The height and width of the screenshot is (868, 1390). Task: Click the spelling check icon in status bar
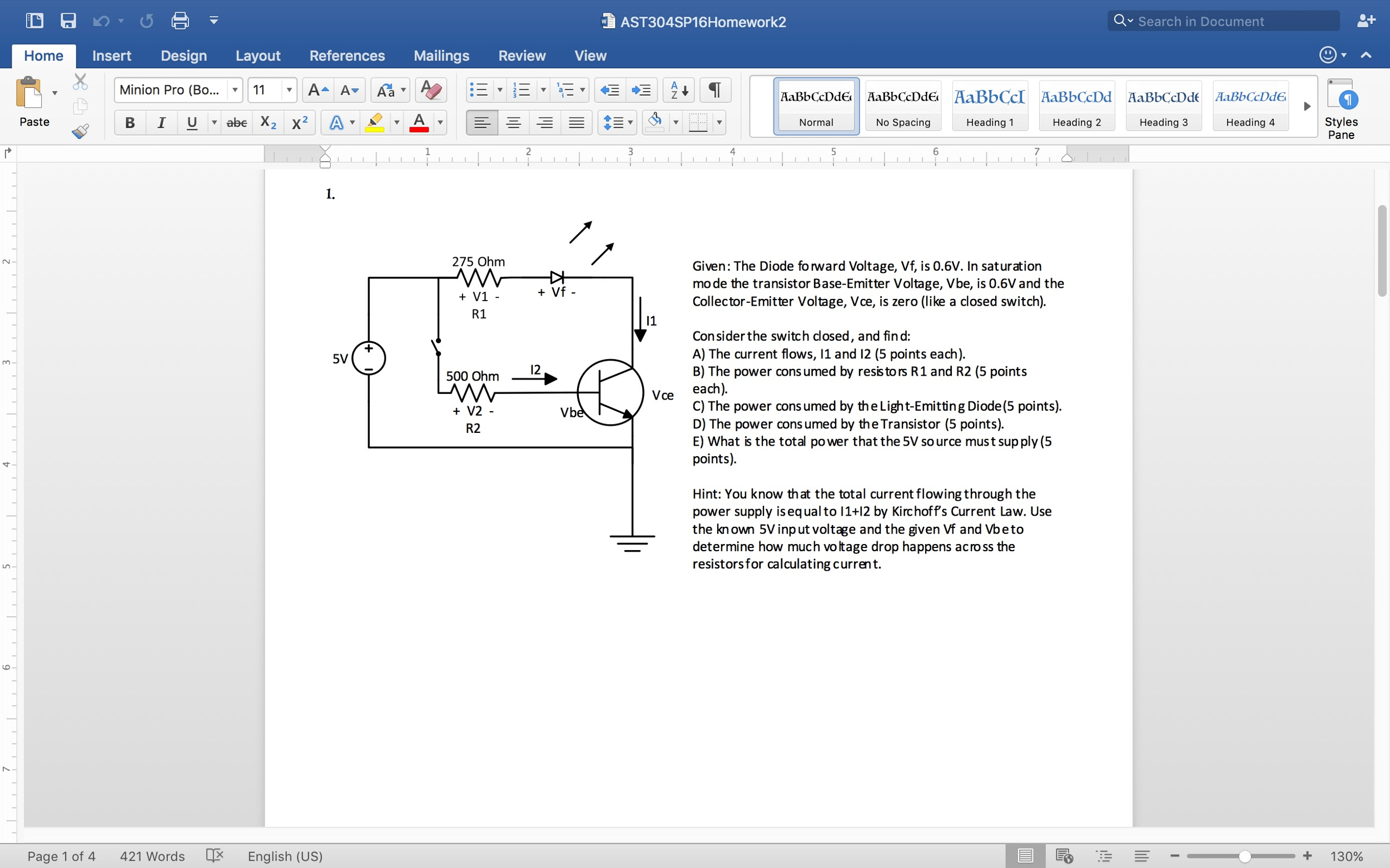point(214,855)
